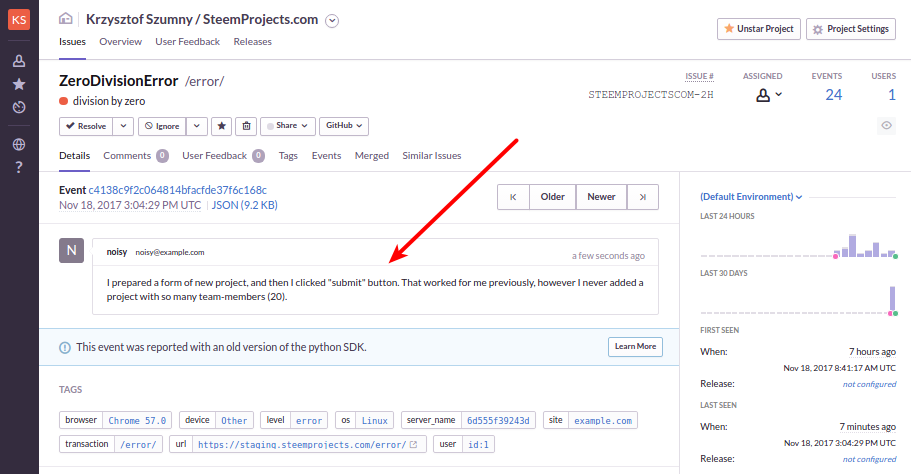Open the top User Feedback tab
The image size is (911, 474).
[187, 42]
